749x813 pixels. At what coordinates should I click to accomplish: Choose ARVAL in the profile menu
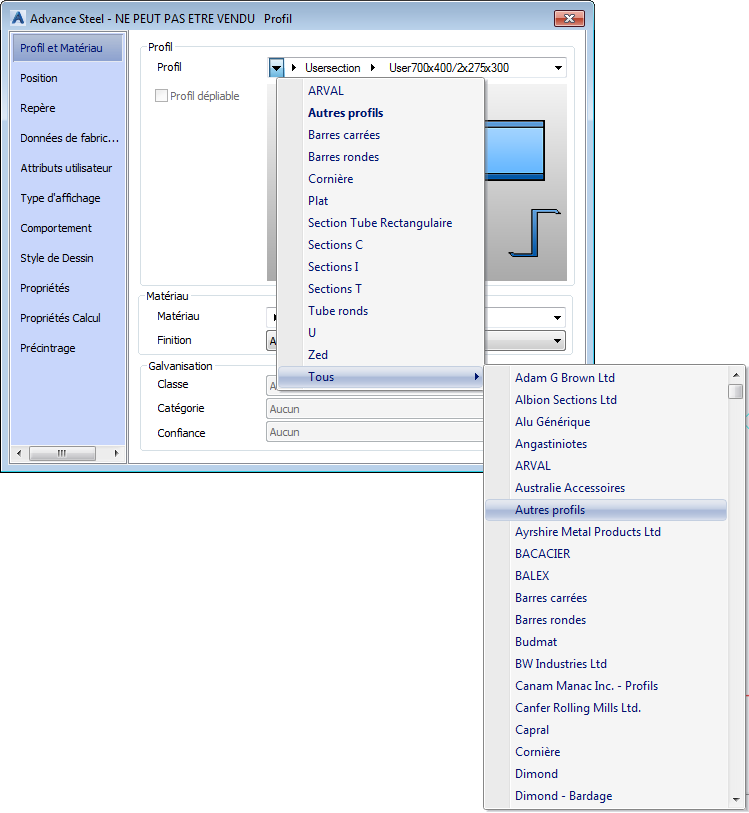(x=381, y=91)
